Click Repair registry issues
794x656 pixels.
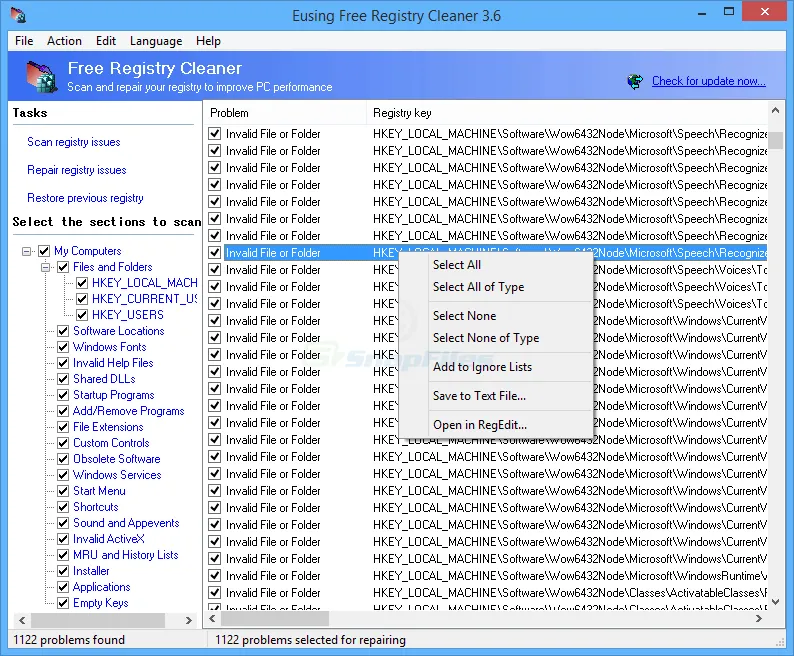[x=76, y=170]
